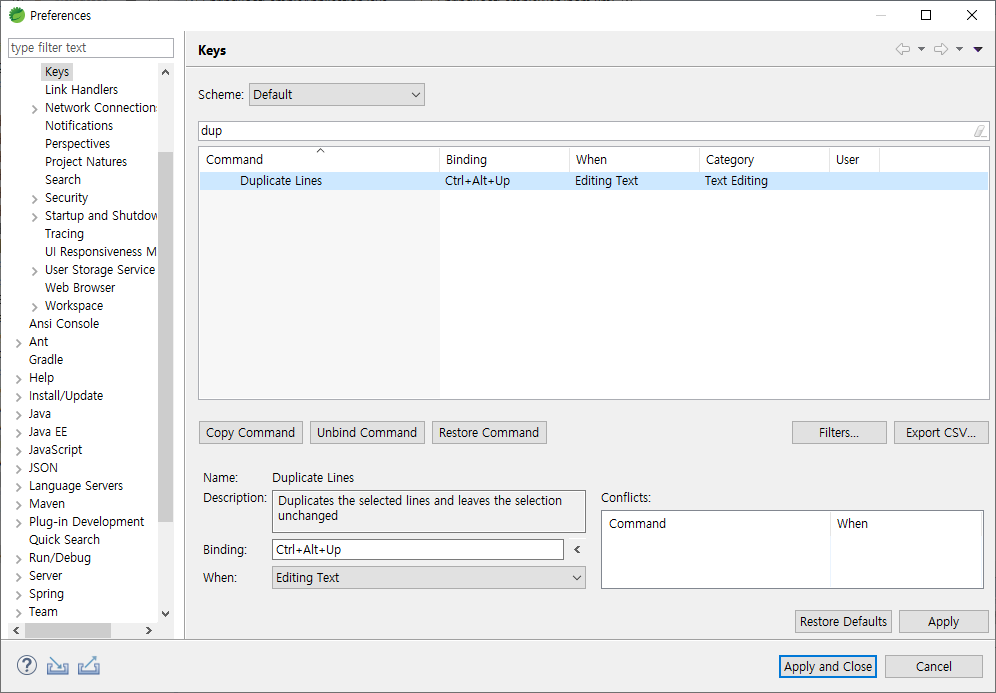Select Gradle preference page
This screenshot has height=693, width=996.
[x=46, y=360]
